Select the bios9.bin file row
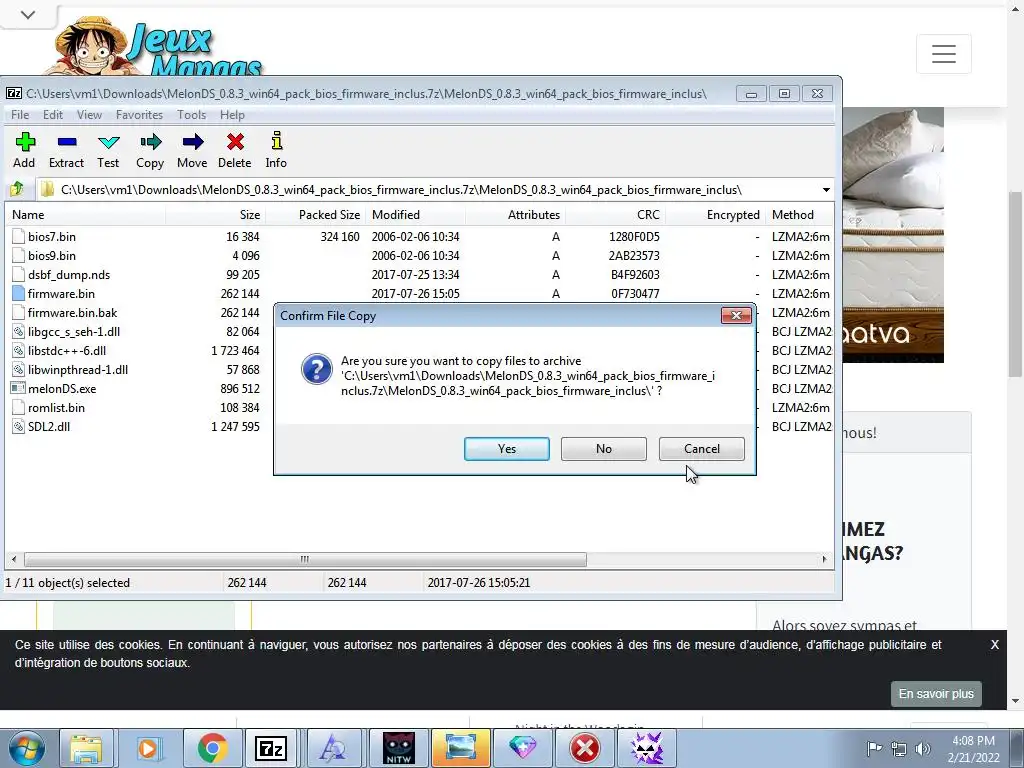Image resolution: width=1024 pixels, height=768 pixels. [418, 255]
